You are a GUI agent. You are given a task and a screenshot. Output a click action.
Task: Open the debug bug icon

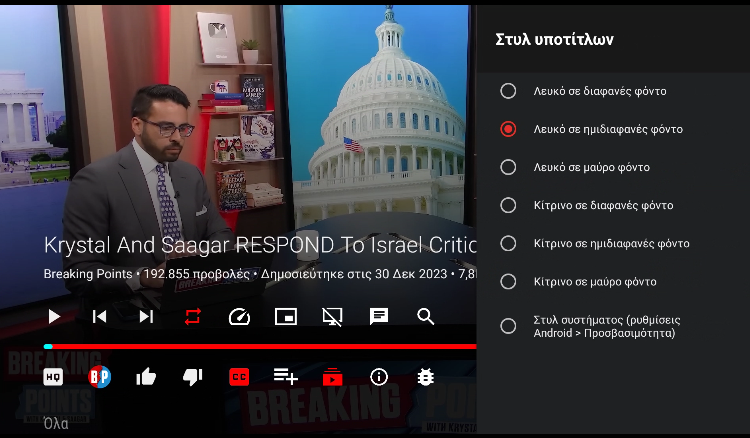pyautogui.click(x=425, y=377)
